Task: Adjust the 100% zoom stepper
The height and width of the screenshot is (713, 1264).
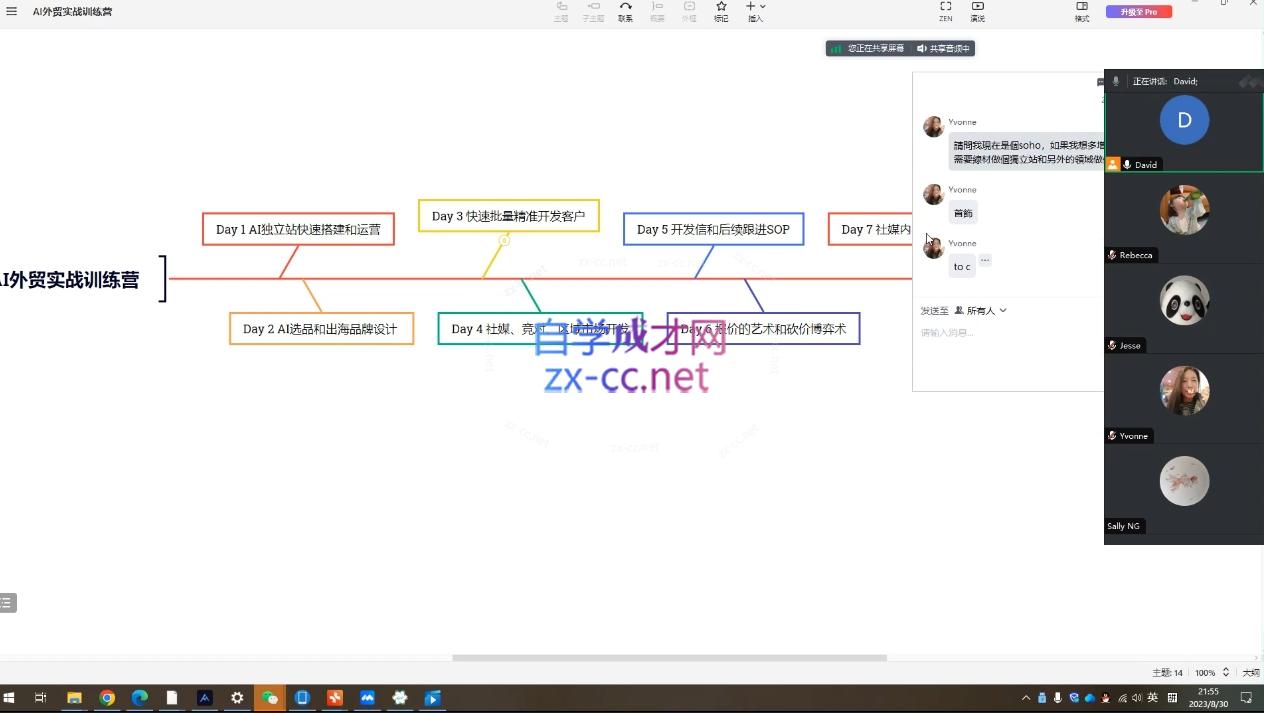Action: tap(1226, 673)
